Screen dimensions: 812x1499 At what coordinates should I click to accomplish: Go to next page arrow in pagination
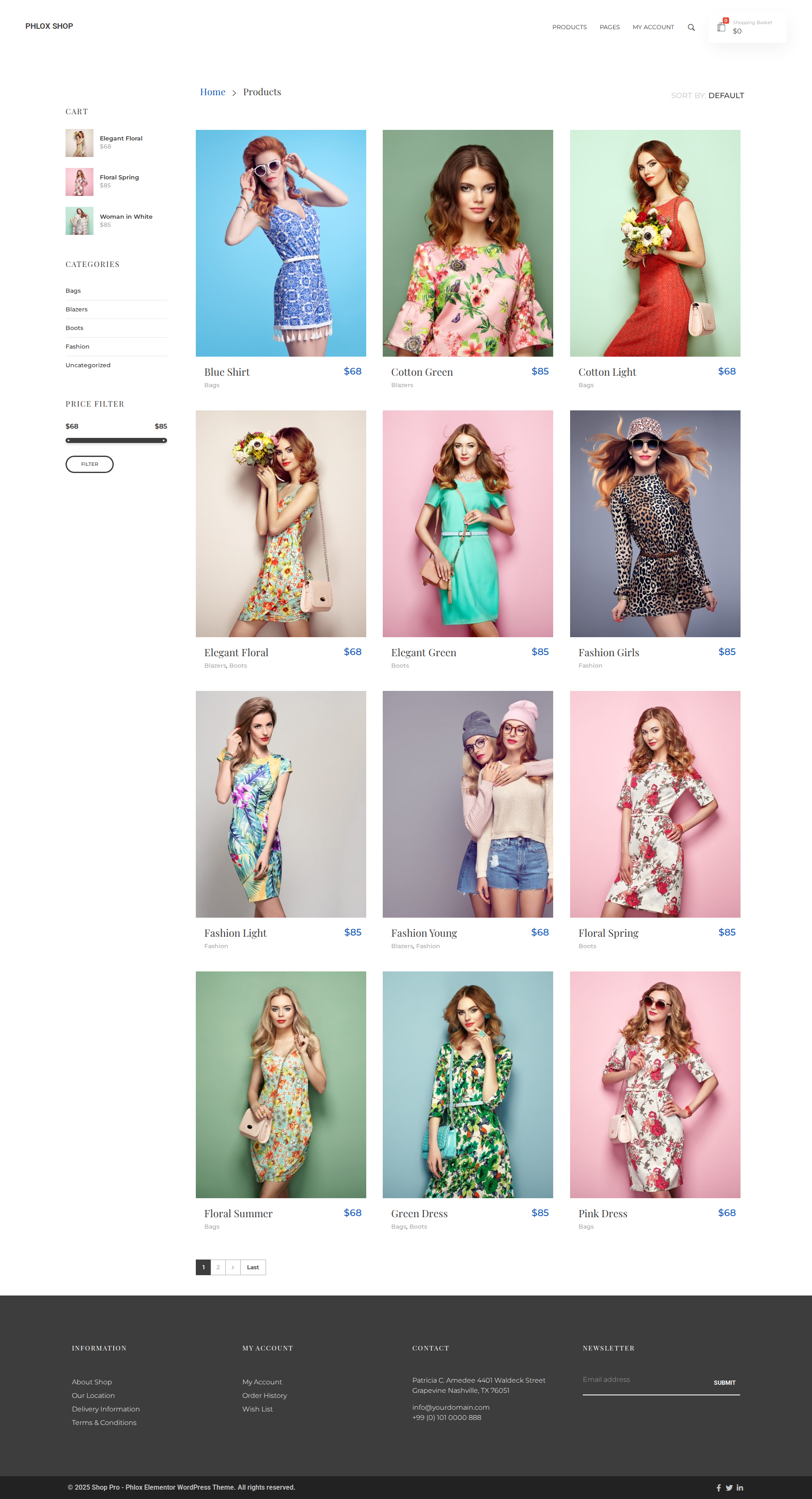pos(233,1267)
